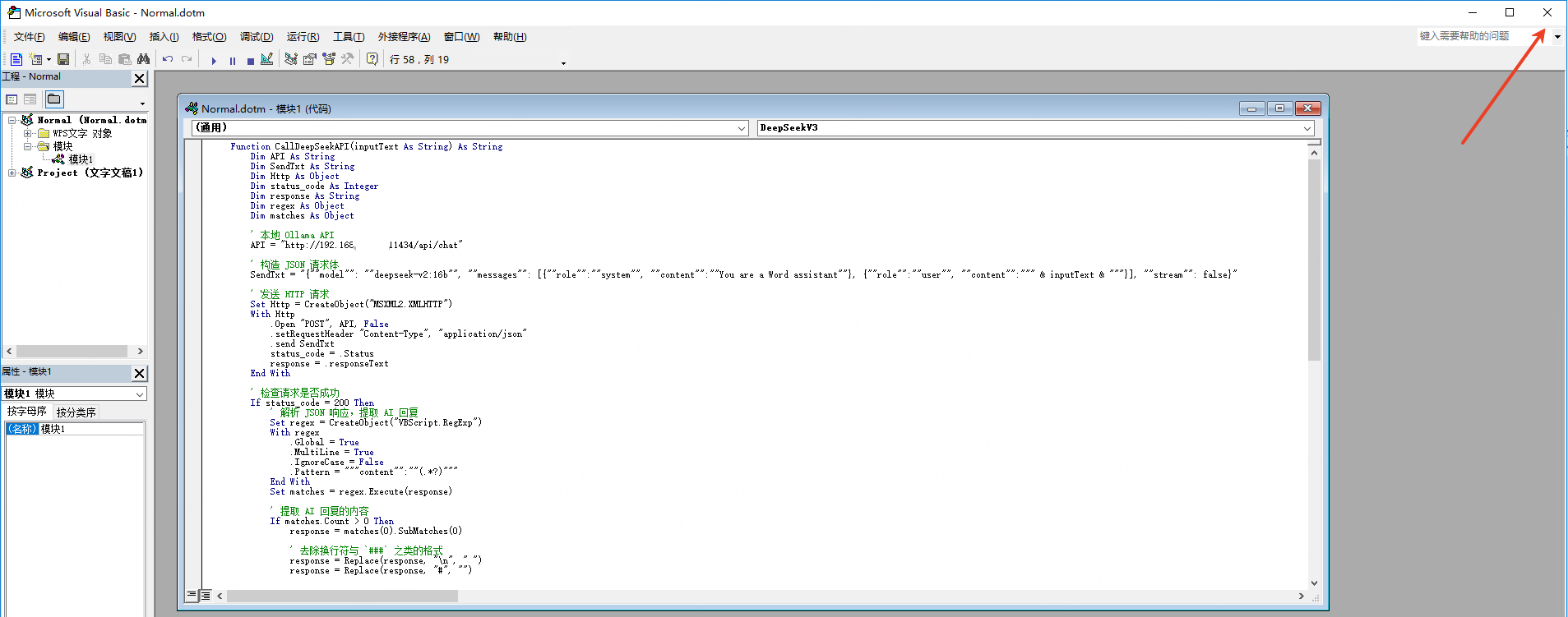Switch to the 按字母序 tab

(x=27, y=412)
